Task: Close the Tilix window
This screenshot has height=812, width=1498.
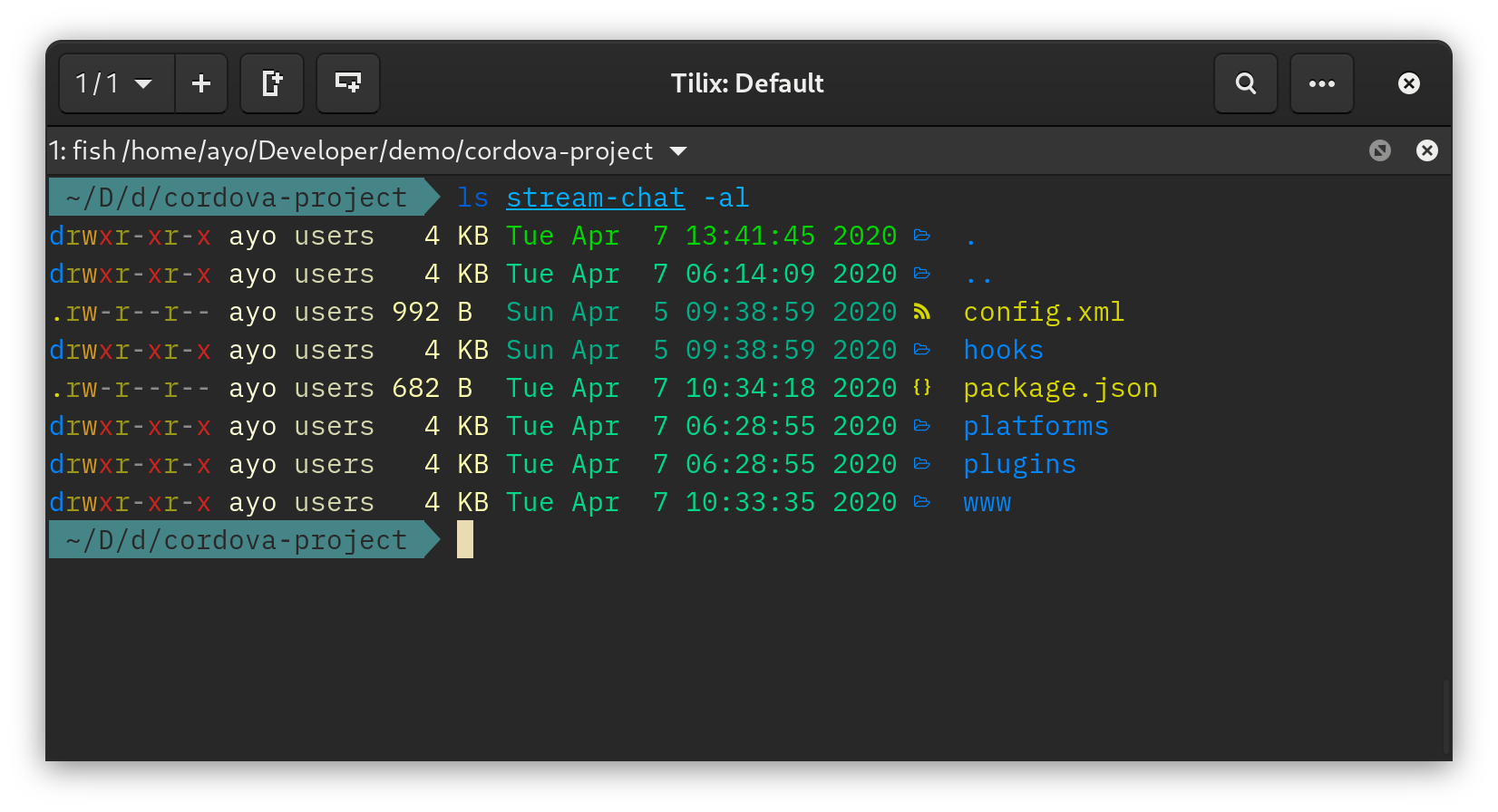Action: tap(1409, 83)
